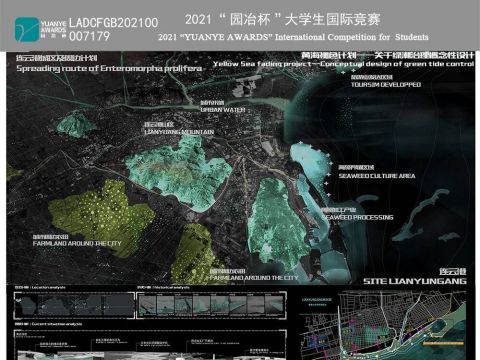Click the 'URBAN WATER' map label
This screenshot has height=360, width=480.
[223, 110]
